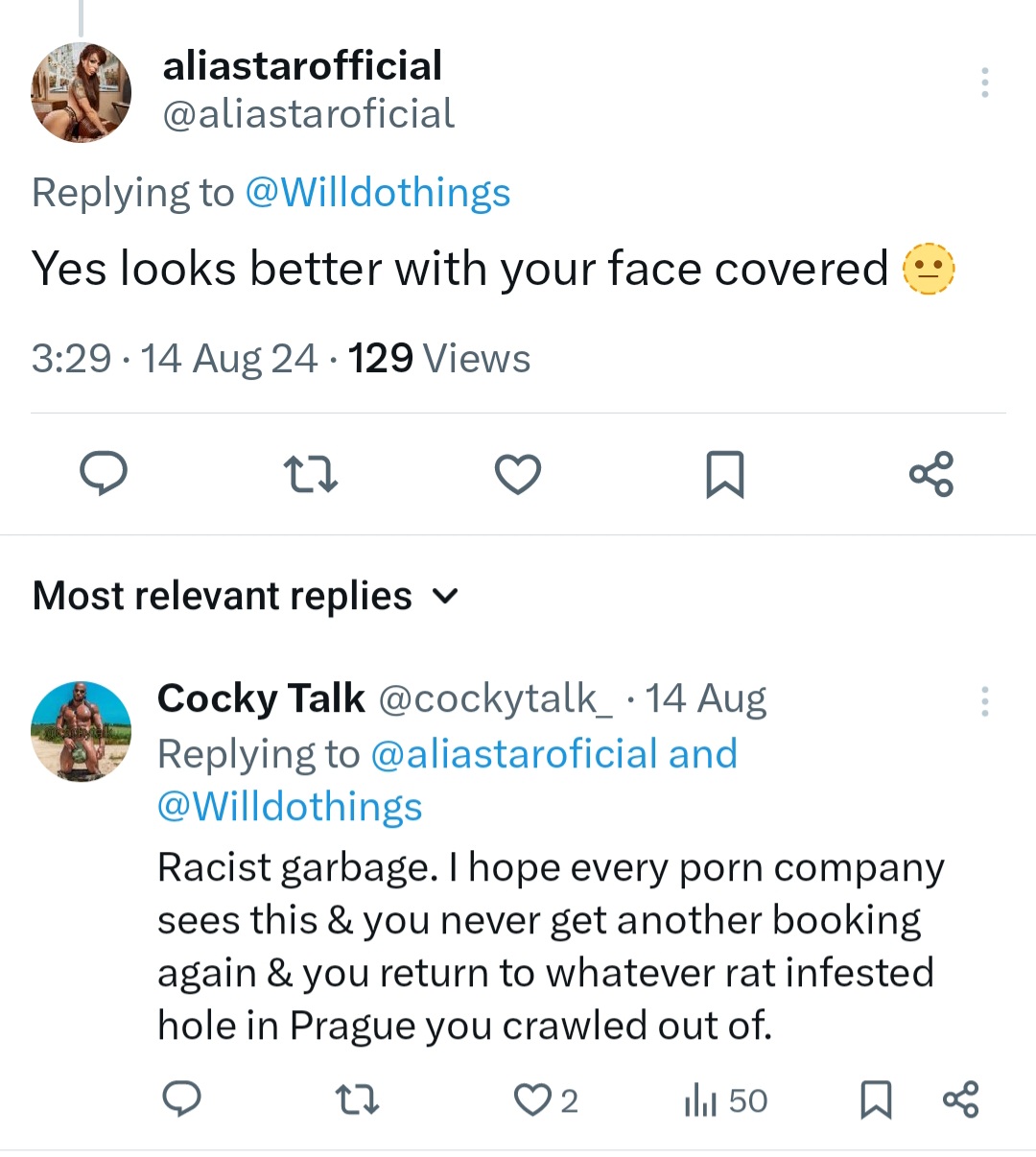Share the Cocky Talk reply

[960, 1099]
